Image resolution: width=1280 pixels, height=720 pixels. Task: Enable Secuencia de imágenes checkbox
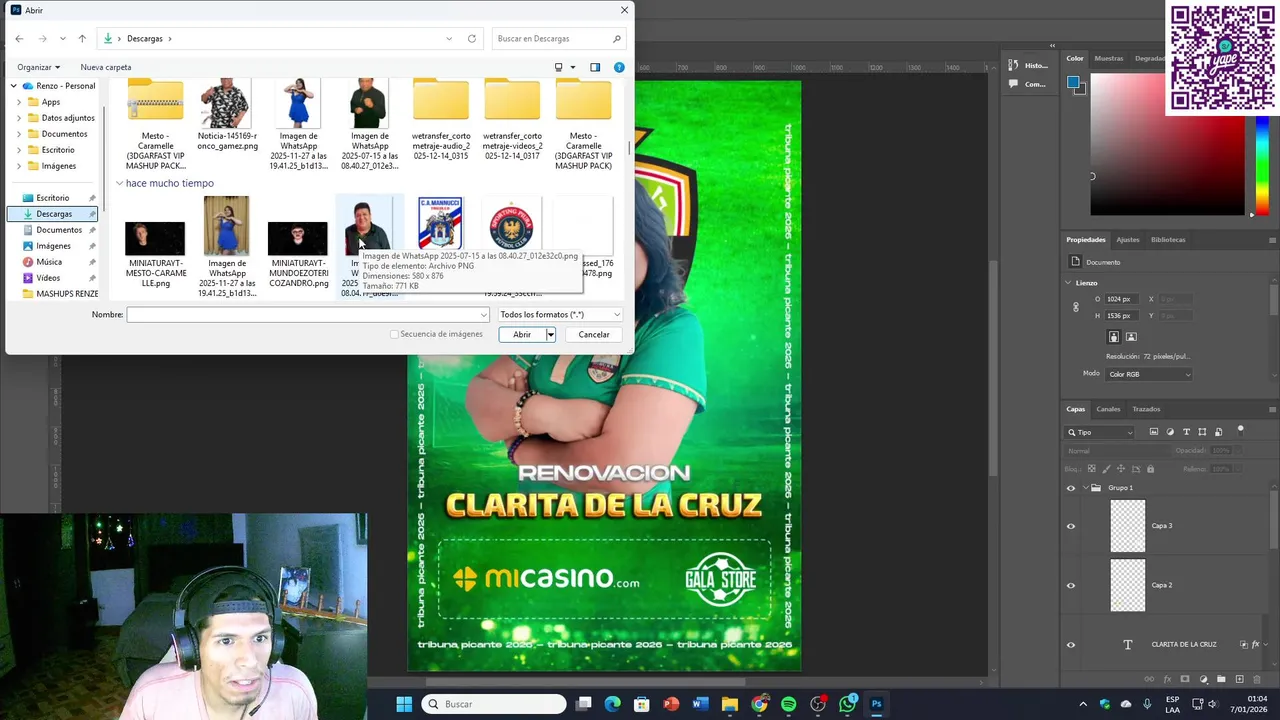394,334
